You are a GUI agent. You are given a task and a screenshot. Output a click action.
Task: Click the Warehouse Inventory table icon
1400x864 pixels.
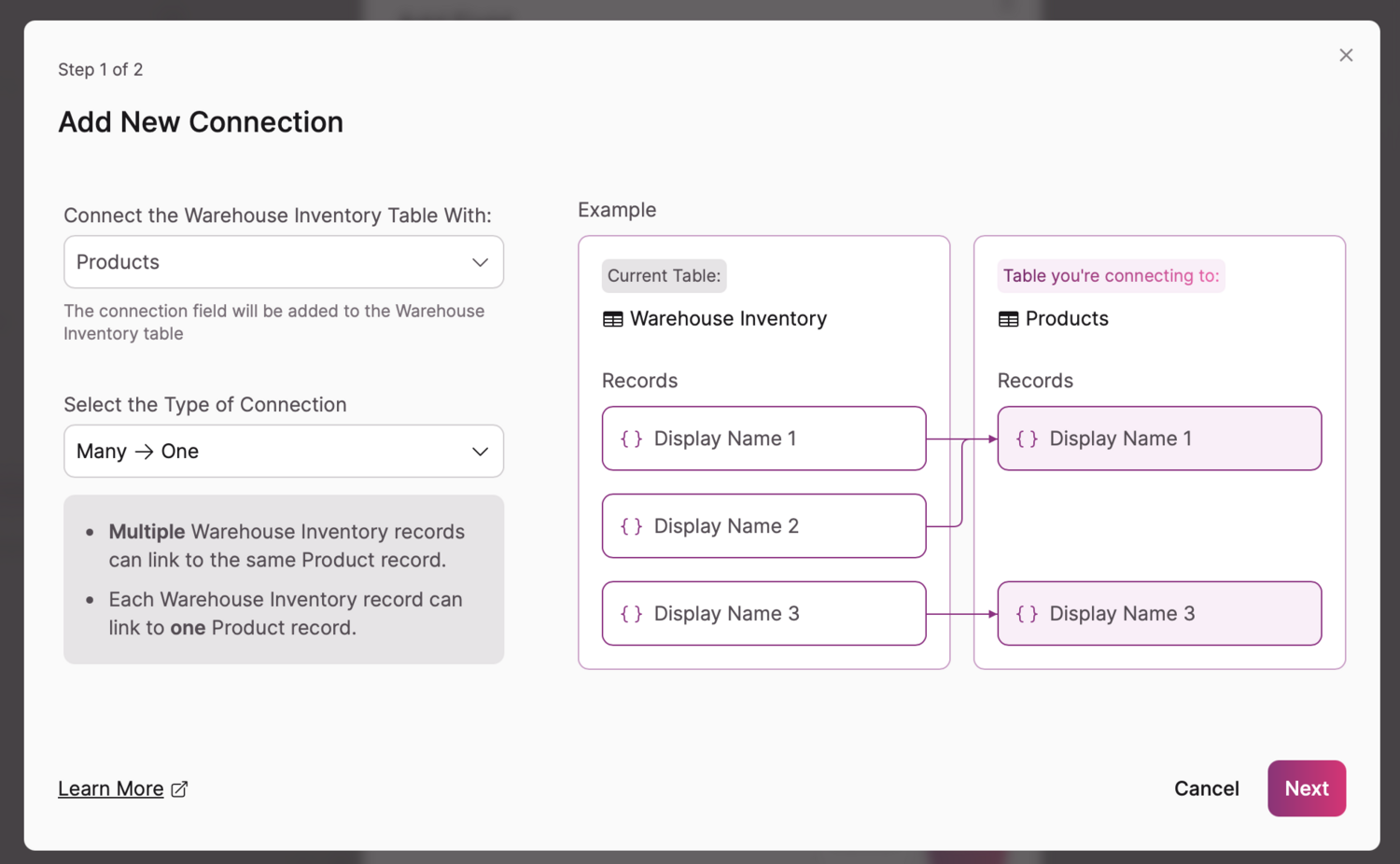(613, 319)
